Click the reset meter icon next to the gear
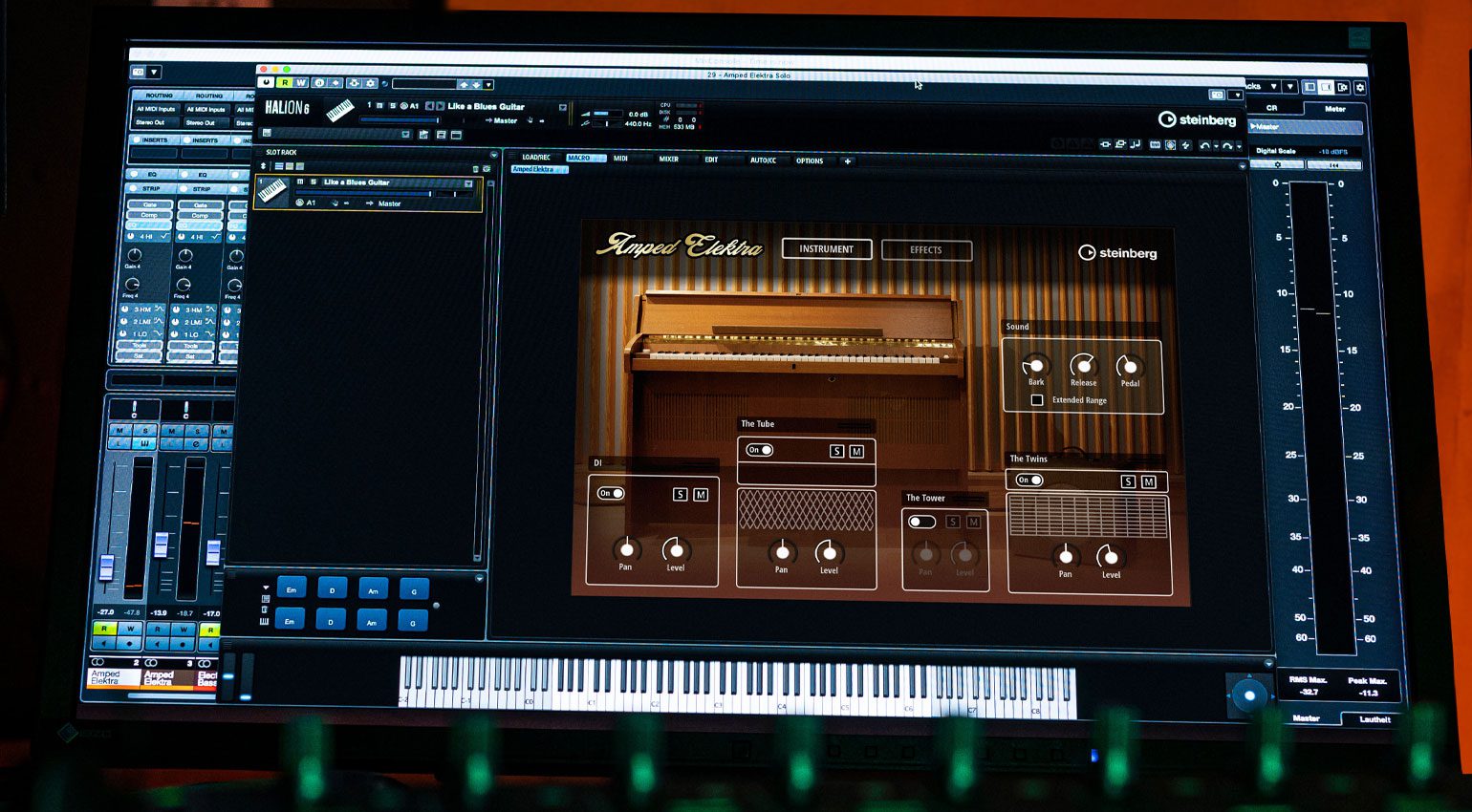The height and width of the screenshot is (812, 1472). (1334, 164)
